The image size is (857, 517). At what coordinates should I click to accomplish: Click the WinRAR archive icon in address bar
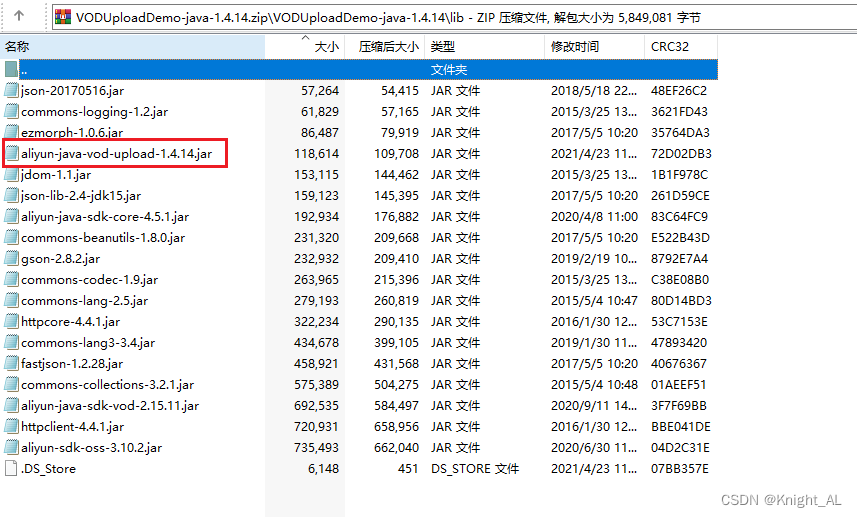(x=63, y=17)
